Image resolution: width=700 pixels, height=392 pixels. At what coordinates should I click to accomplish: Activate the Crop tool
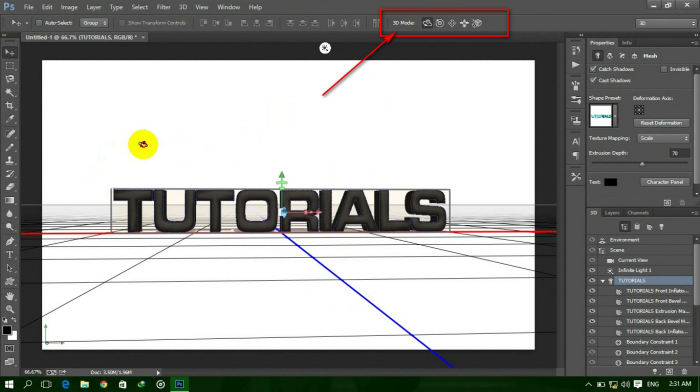pos(9,106)
